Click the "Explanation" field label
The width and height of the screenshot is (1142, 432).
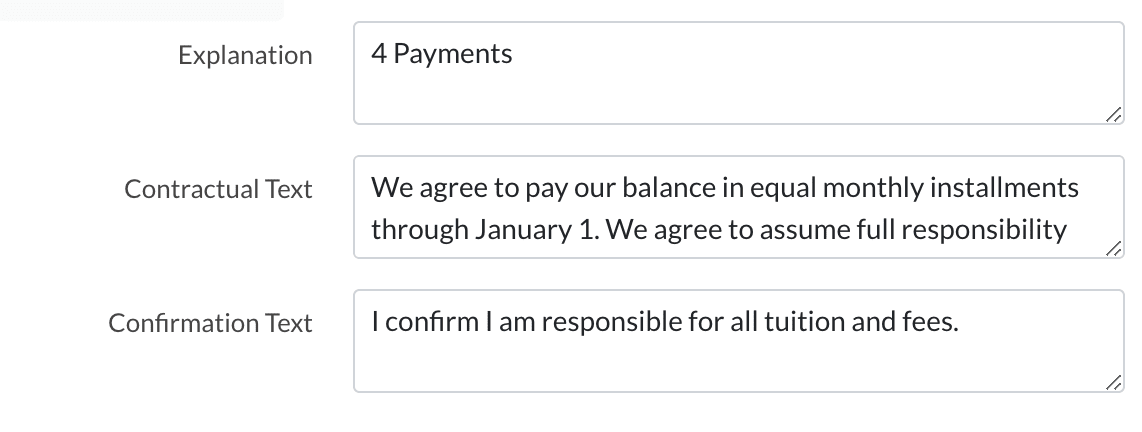tap(245, 56)
